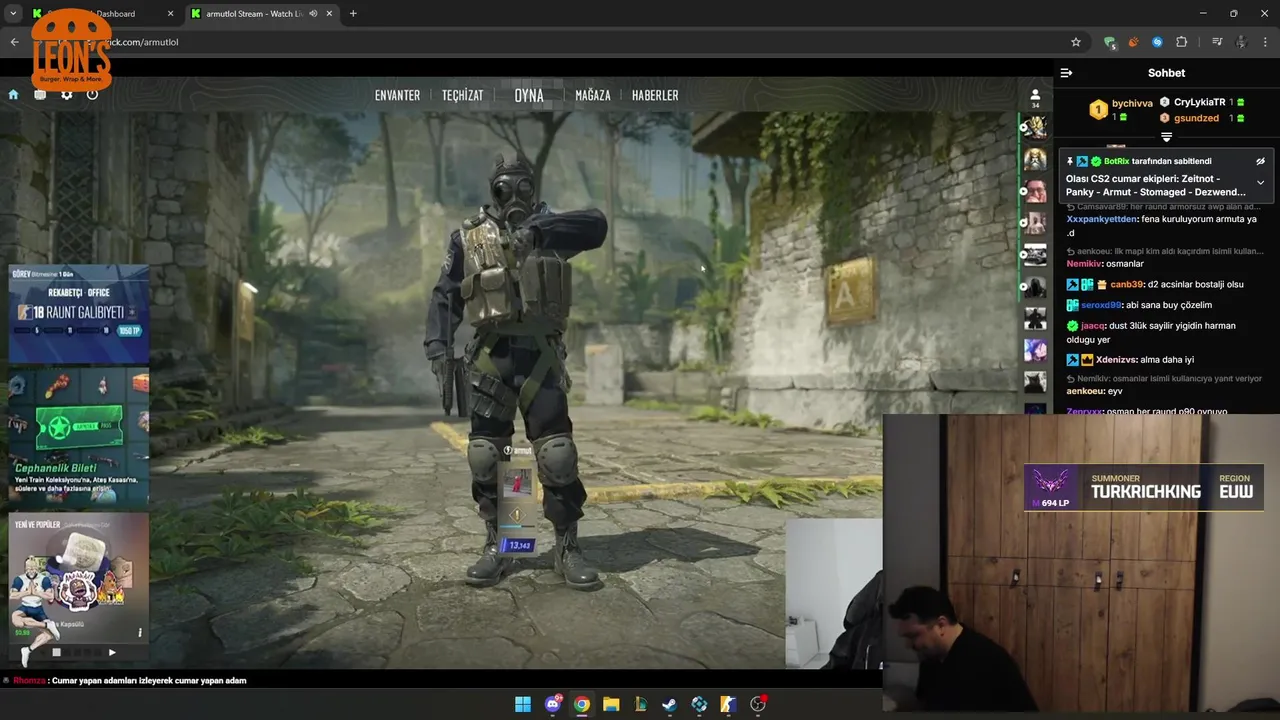The height and width of the screenshot is (720, 1280).
Task: Open League of Legends taskbar icon
Action: [x=640, y=704]
